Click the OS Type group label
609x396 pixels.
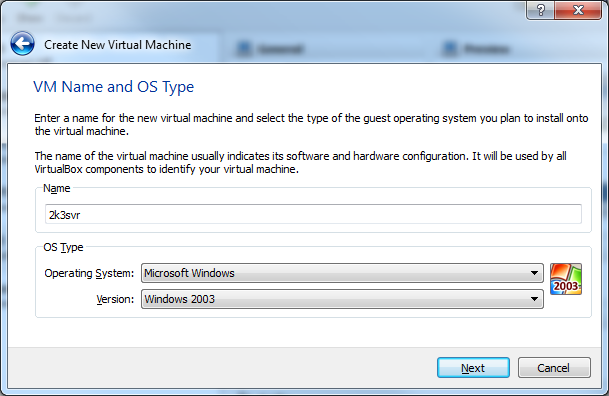click(63, 247)
